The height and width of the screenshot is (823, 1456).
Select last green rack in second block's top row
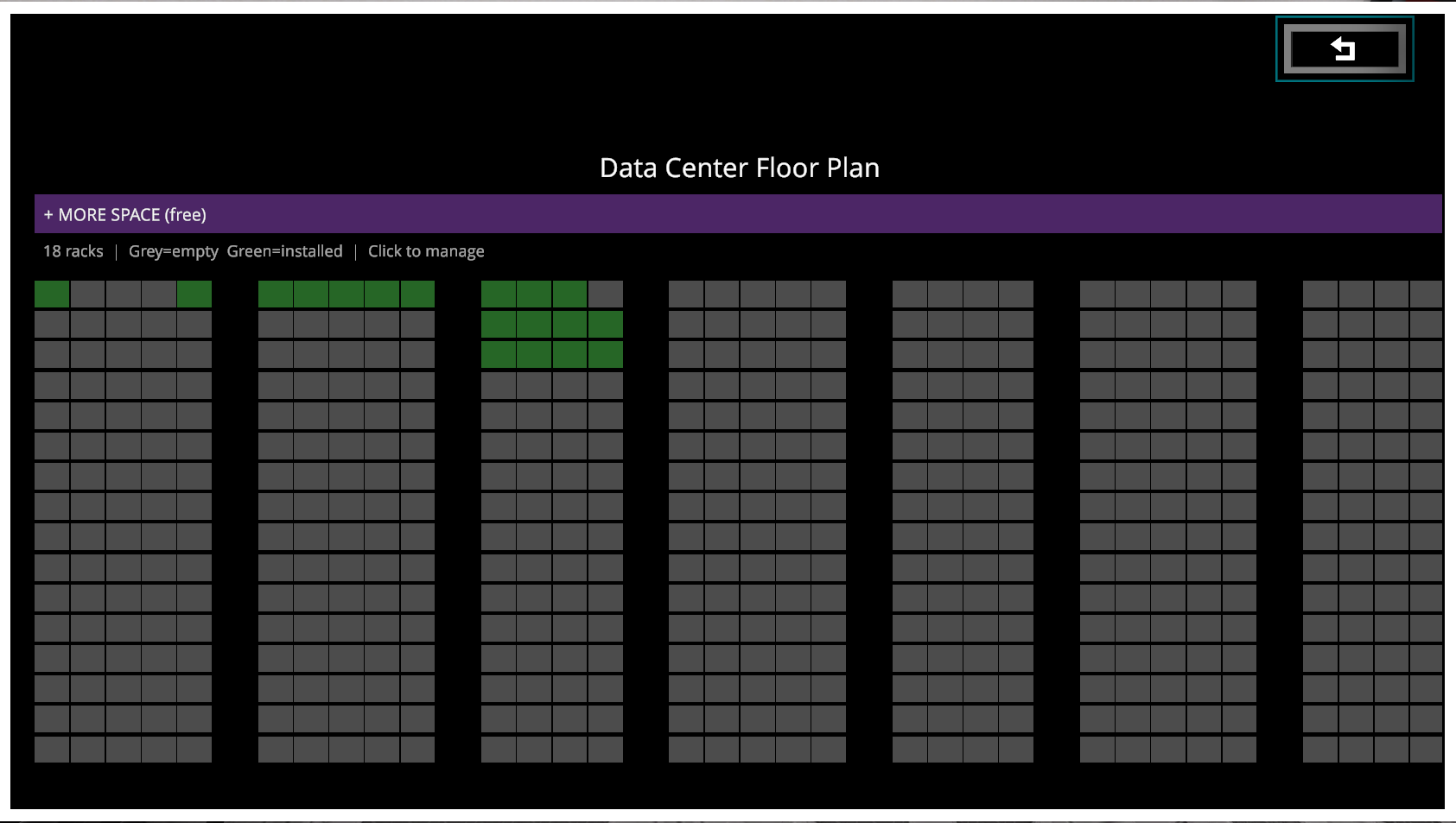coord(417,294)
